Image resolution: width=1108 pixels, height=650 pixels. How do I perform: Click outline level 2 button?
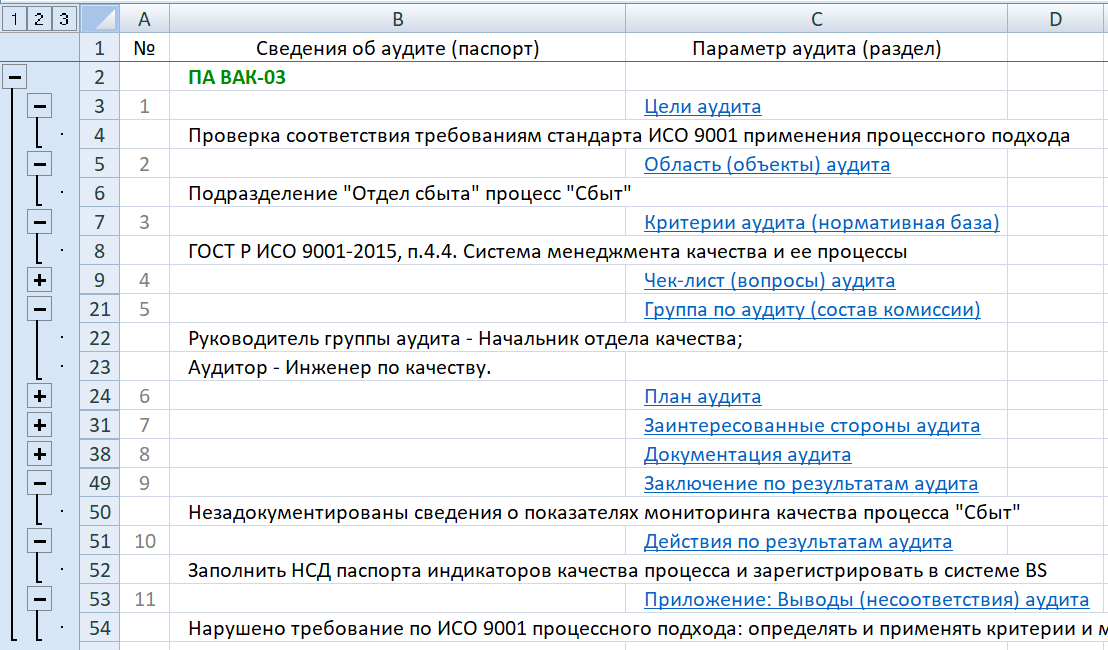38,18
